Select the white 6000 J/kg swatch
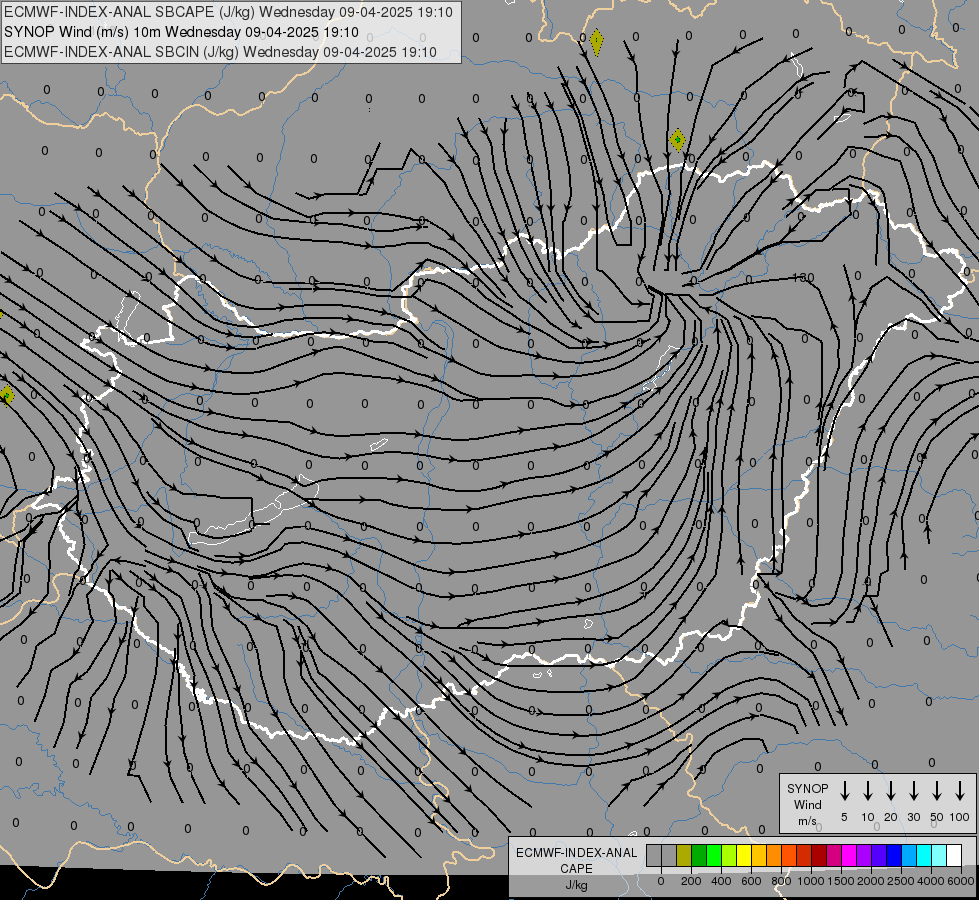Screen dimensions: 979x900 tap(954, 856)
